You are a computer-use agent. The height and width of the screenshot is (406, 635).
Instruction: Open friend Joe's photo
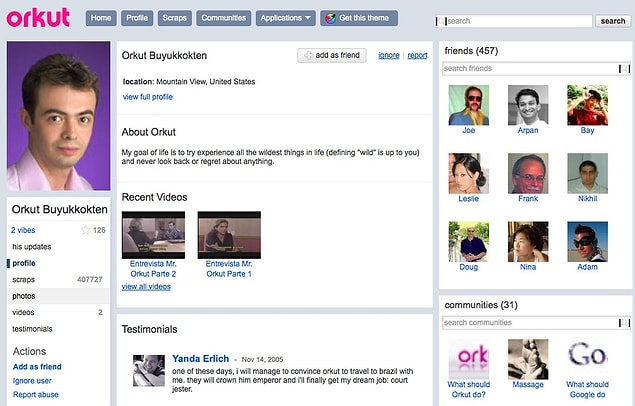pyautogui.click(x=469, y=105)
